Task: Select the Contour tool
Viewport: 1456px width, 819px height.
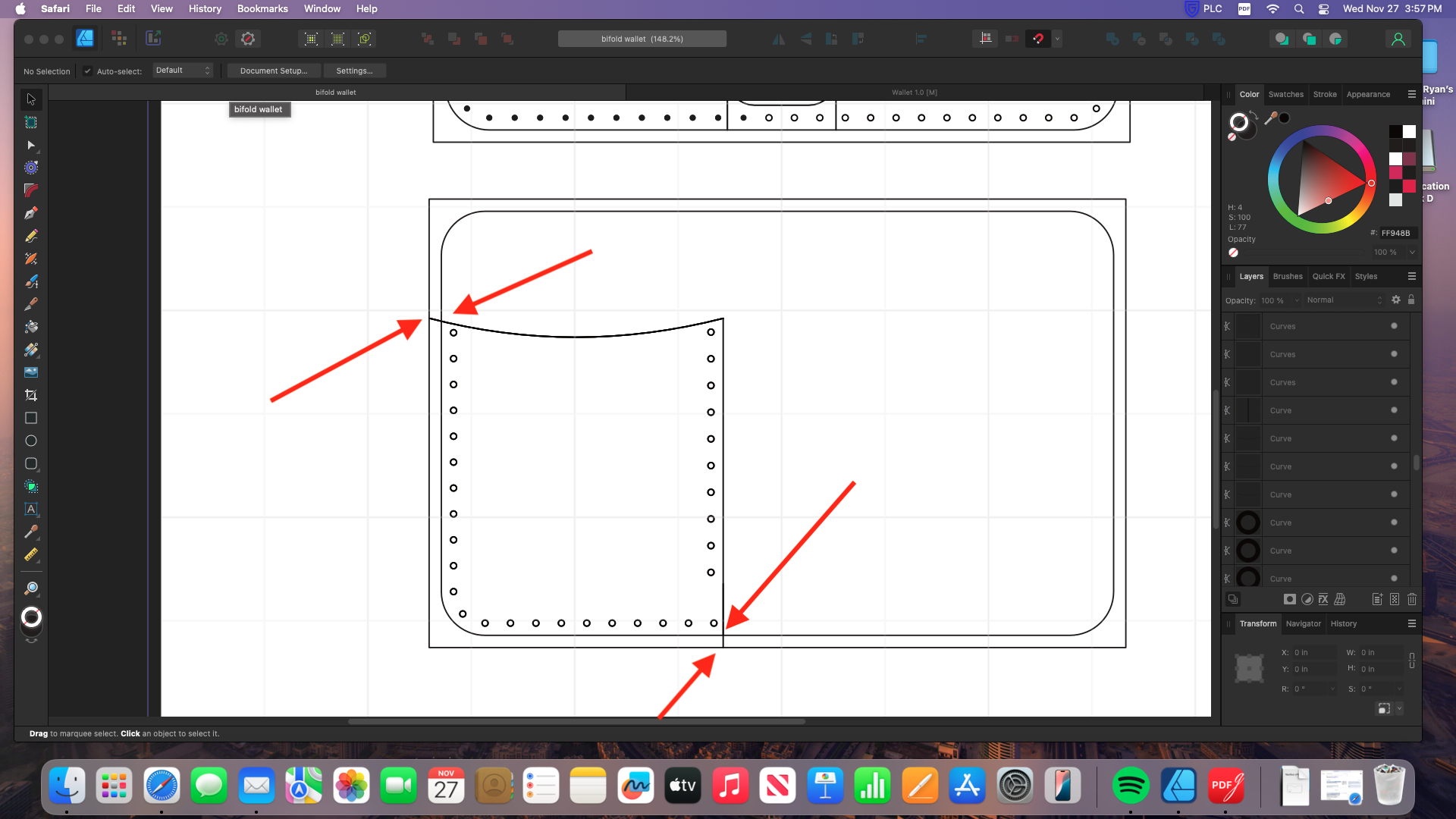Action: click(x=31, y=168)
